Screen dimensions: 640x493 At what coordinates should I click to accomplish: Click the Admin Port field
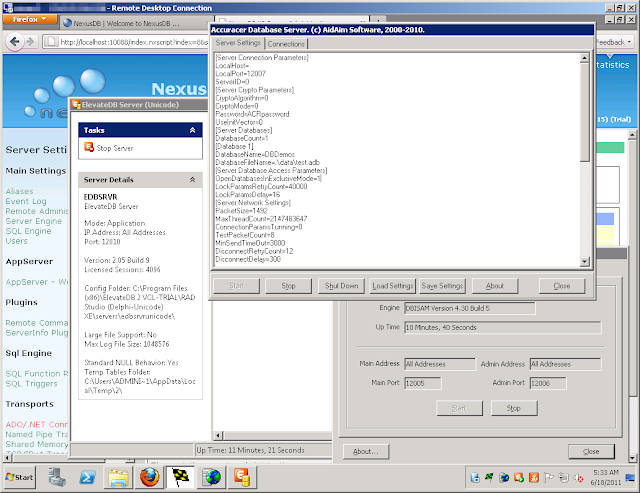point(548,383)
